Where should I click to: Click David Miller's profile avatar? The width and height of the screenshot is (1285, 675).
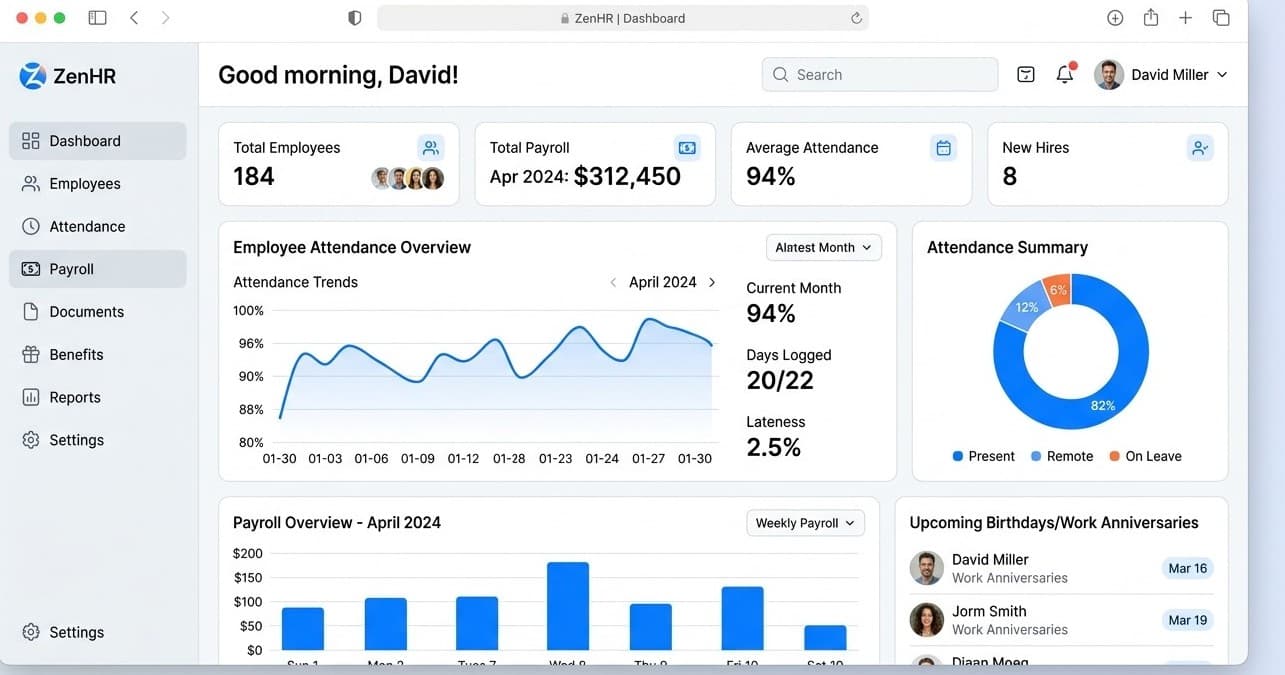[x=1109, y=75]
